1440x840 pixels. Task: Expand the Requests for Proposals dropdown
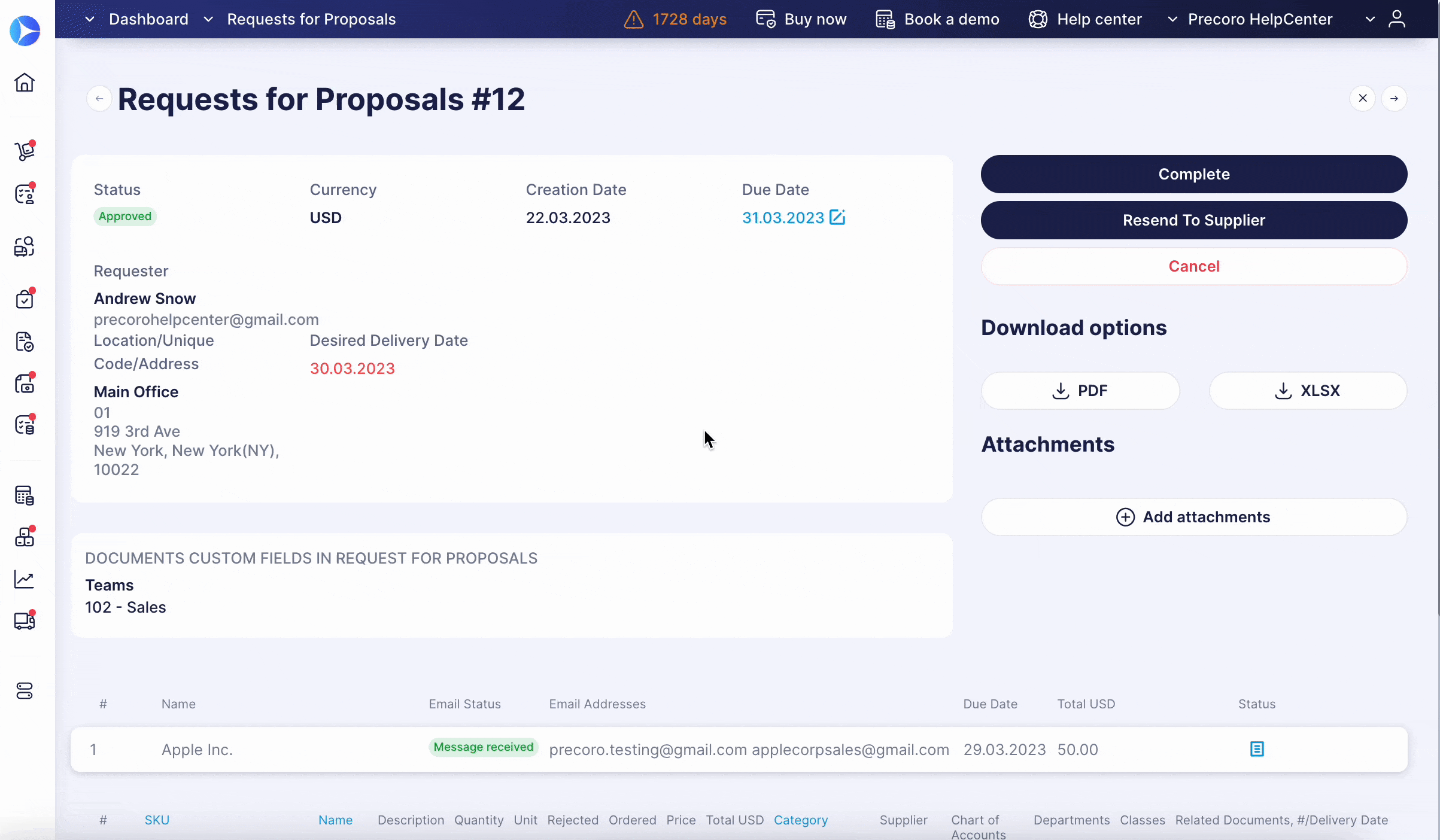pyautogui.click(x=209, y=19)
